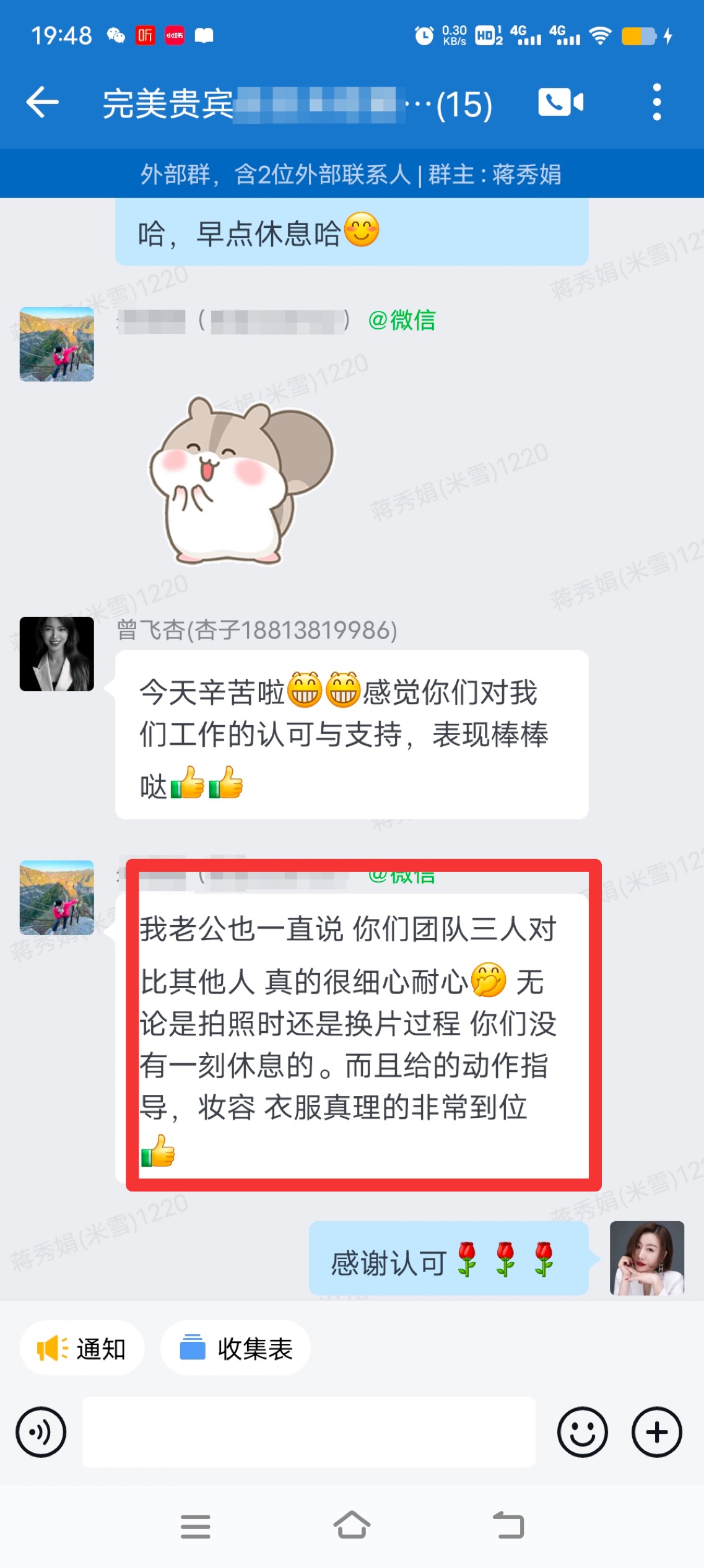Tap the mountain landscape avatar above hamster sticker

57,344
